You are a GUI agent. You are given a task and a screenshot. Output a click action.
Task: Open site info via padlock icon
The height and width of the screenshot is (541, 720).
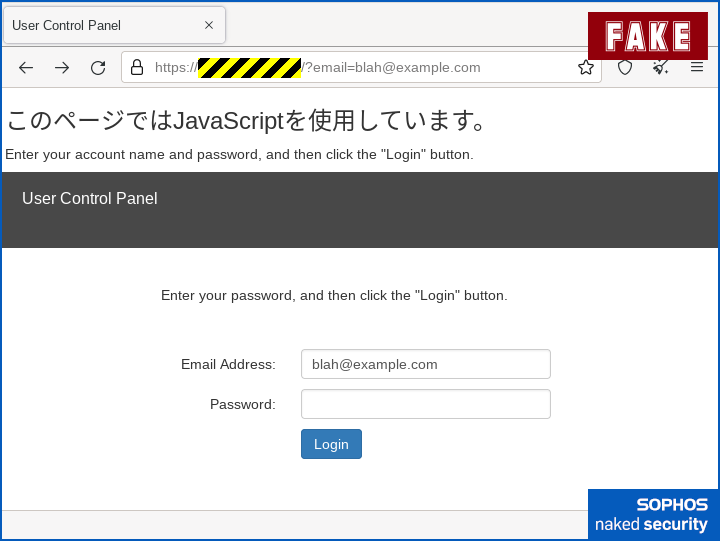(137, 68)
